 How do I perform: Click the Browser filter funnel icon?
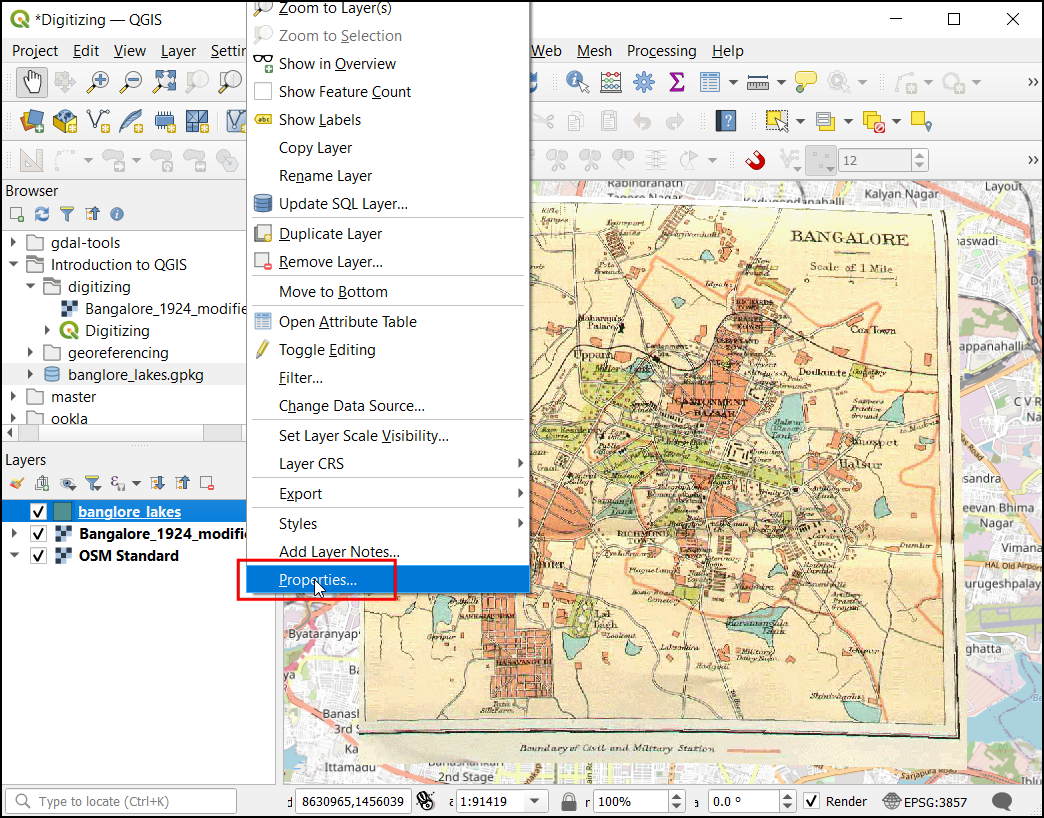[x=67, y=214]
